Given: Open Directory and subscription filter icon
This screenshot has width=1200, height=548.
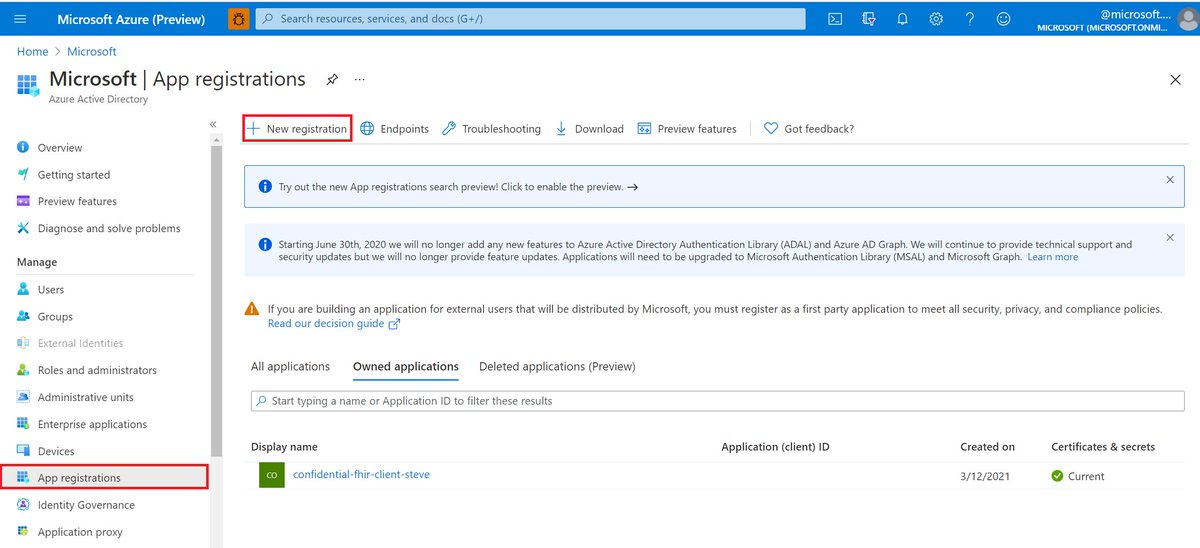Looking at the screenshot, I should pos(869,19).
